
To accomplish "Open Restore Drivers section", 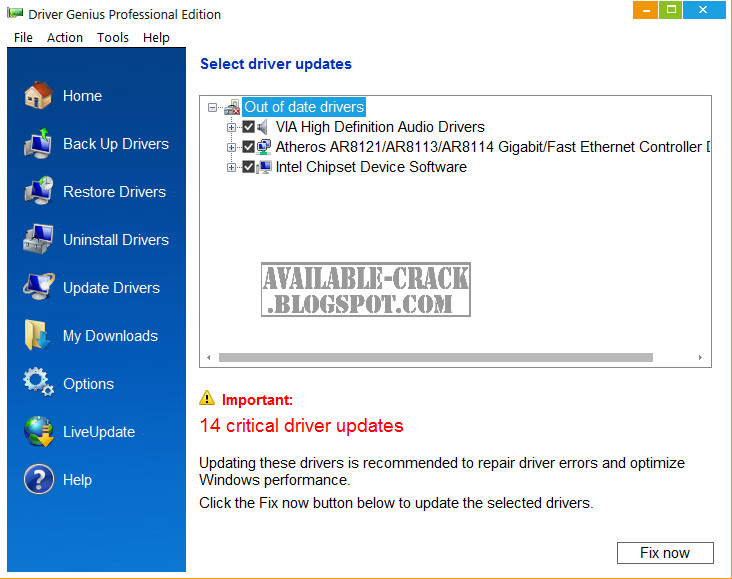I will (x=114, y=192).
